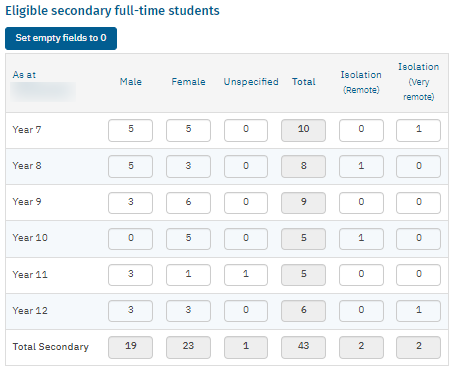Focus the Year 8 Isolation Remote field
Screen dimensions: 456x371
click(x=361, y=166)
